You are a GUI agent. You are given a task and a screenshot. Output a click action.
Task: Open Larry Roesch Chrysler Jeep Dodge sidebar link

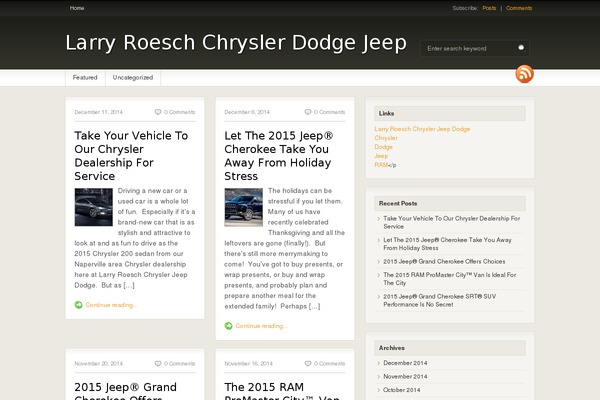[x=422, y=129]
